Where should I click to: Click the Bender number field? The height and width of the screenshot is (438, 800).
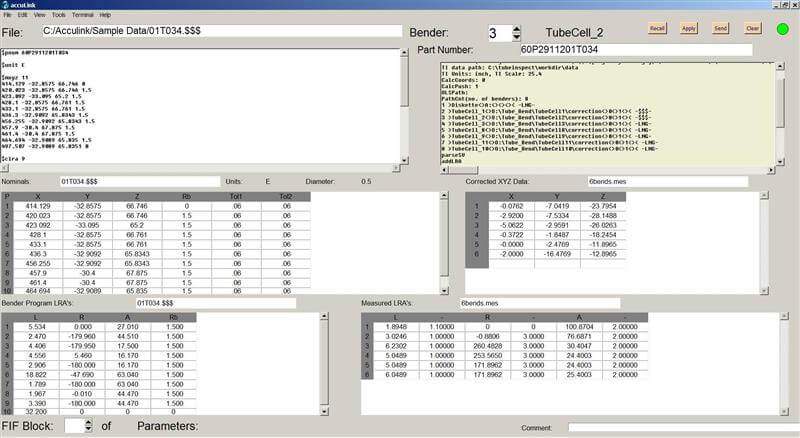tap(500, 34)
